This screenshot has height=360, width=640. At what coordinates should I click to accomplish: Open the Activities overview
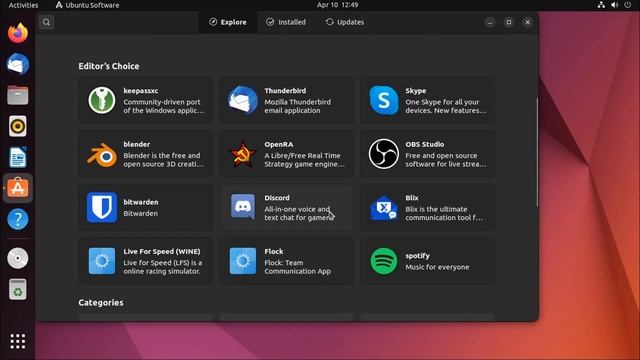(23, 5)
